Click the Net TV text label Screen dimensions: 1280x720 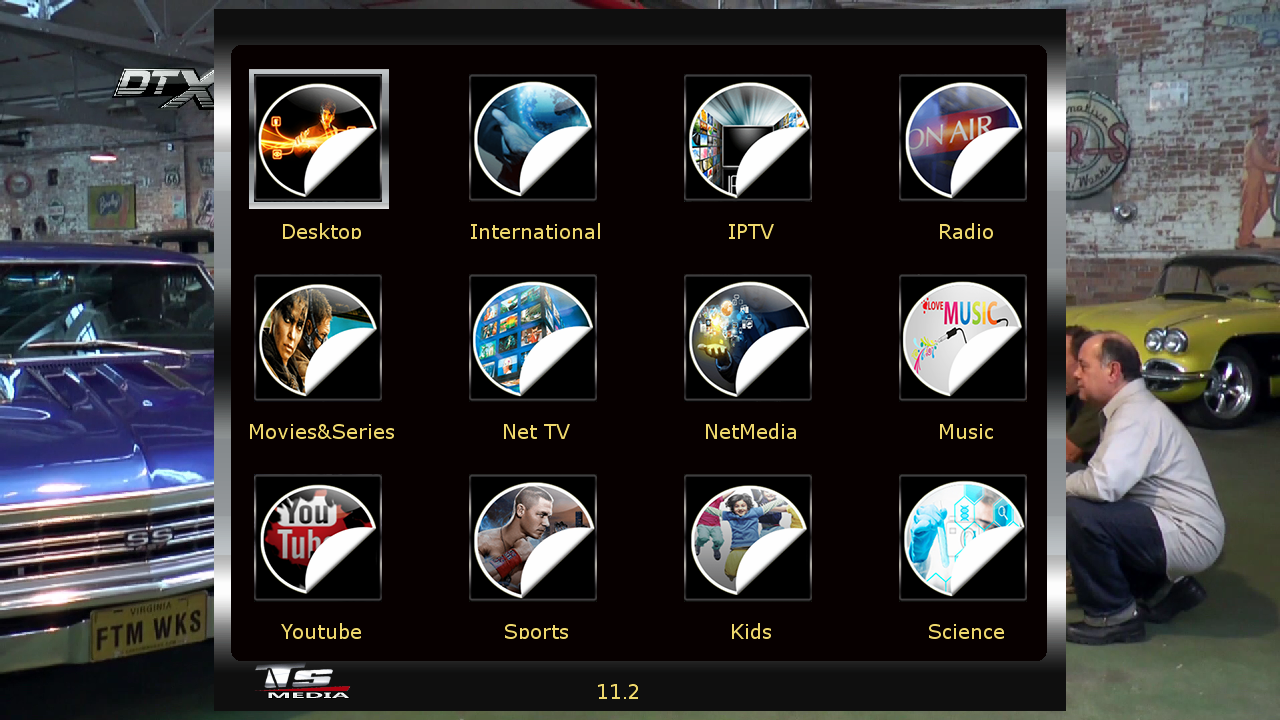536,432
